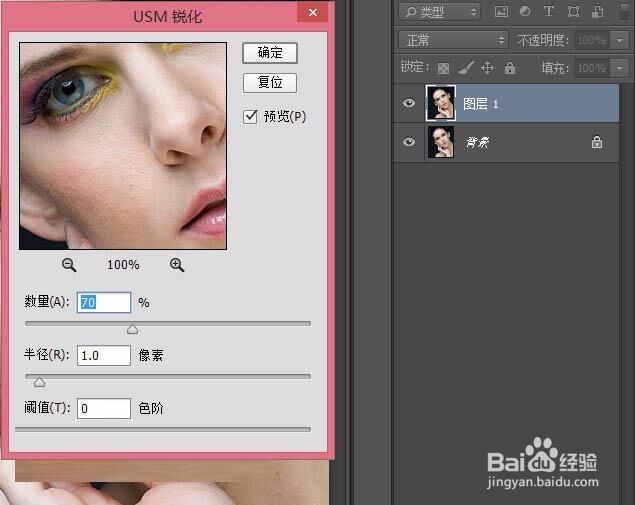635x505 pixels.
Task: Click the 100% zoom level text
Action: point(123,265)
